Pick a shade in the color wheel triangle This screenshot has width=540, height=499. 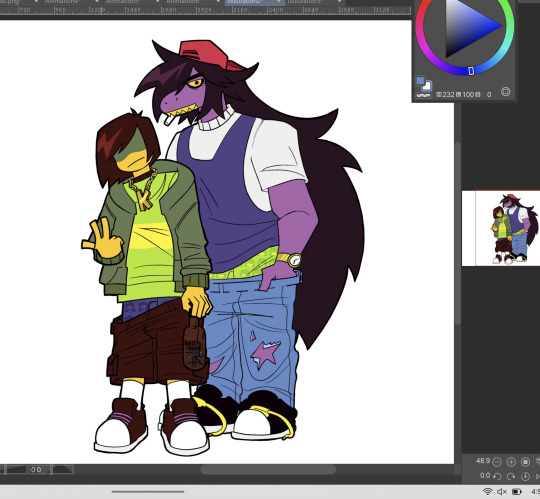469,28
